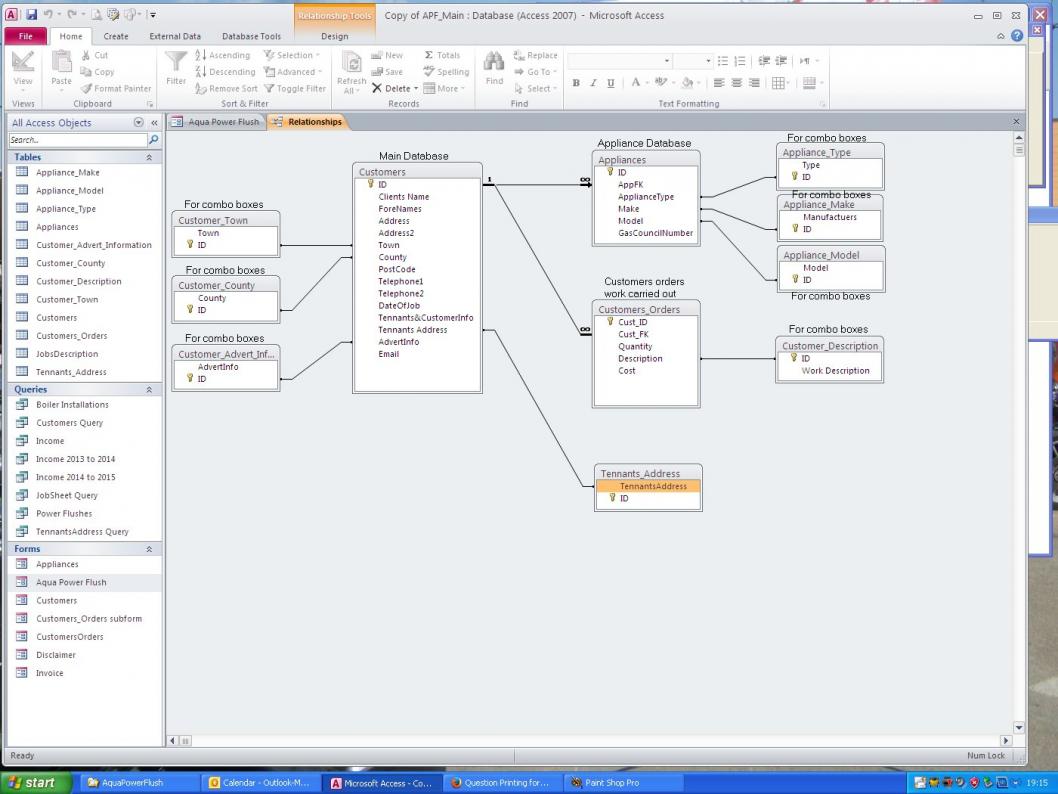Collapse the Queries group in navigation pane

pyautogui.click(x=149, y=389)
